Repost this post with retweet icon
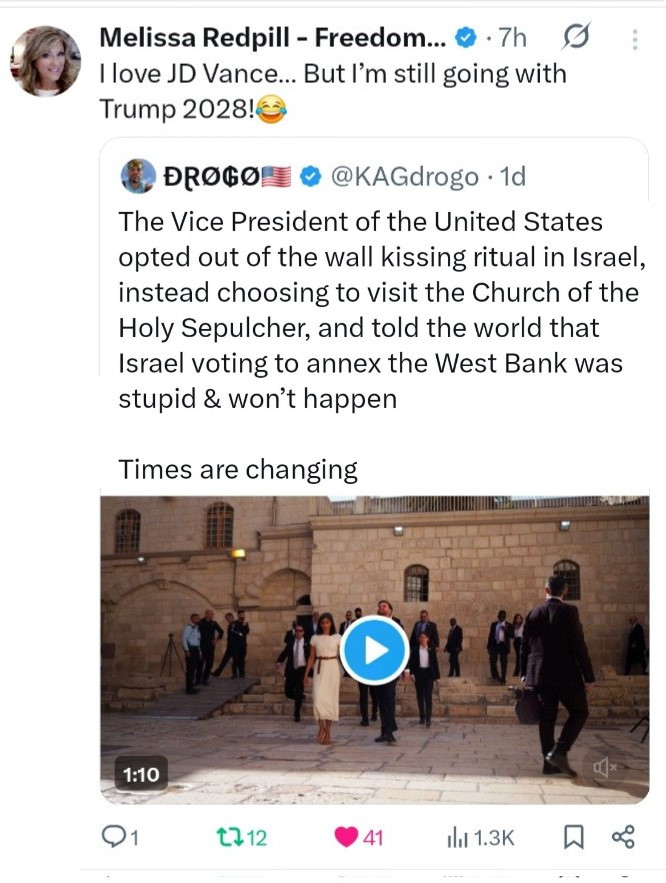The width and height of the screenshot is (666, 883). pyautogui.click(x=227, y=836)
